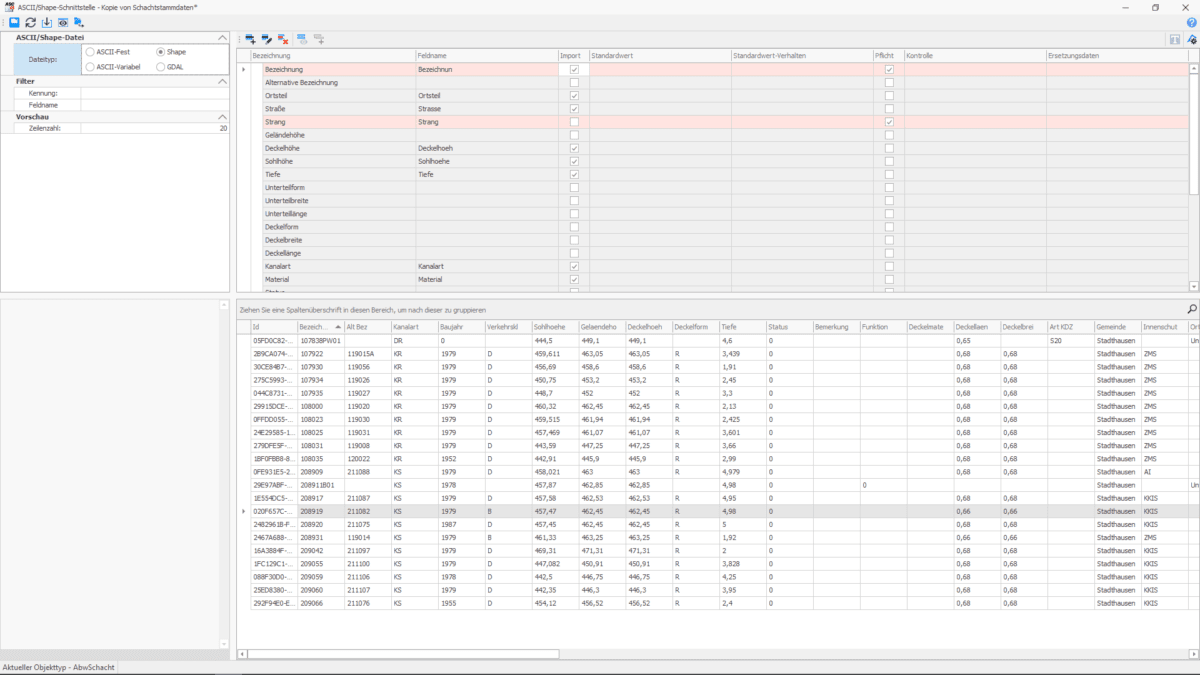Select the Shape file type radio button
Image resolution: width=1200 pixels, height=675 pixels.
click(x=161, y=52)
